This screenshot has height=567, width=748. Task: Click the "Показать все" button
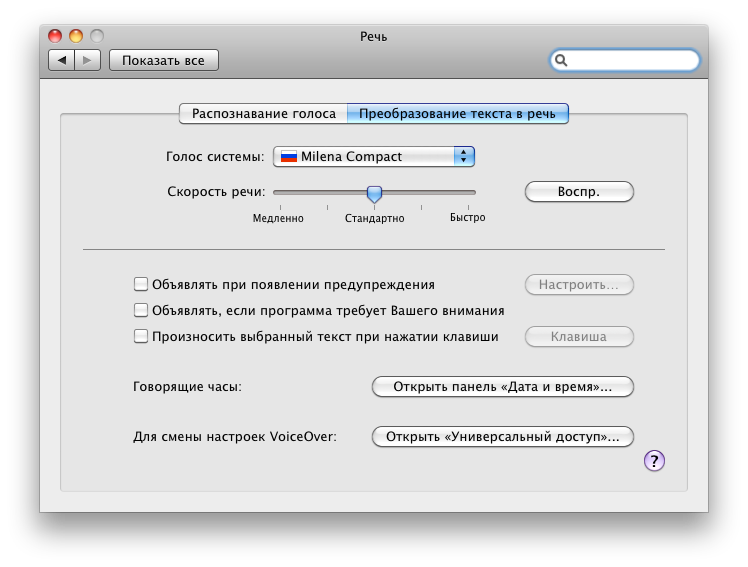coord(163,61)
